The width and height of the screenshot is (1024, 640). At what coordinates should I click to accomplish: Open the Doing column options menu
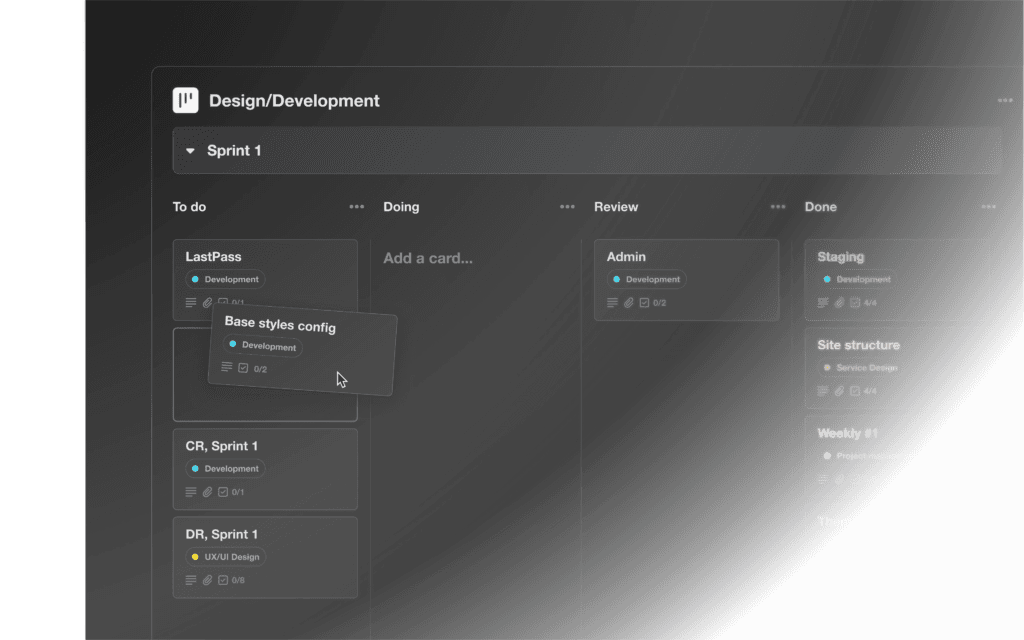[x=567, y=207]
